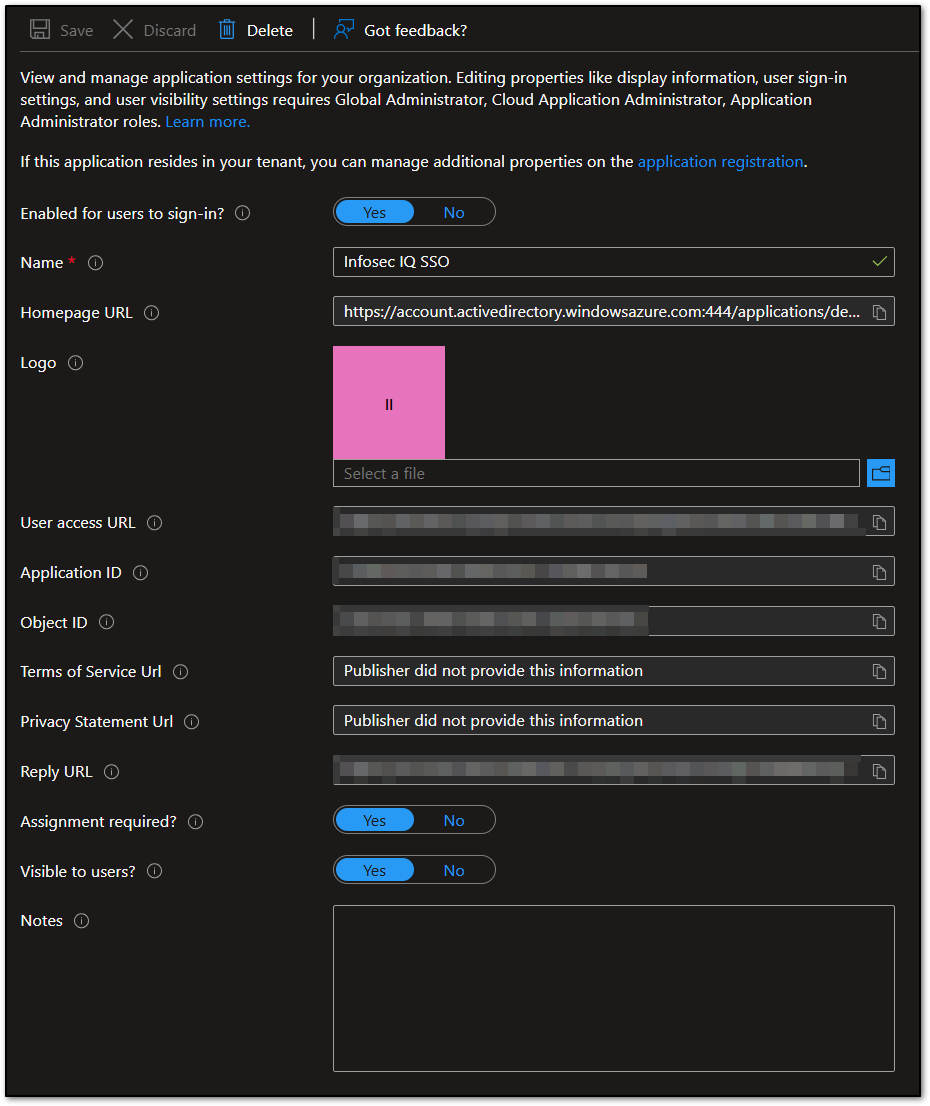
Task: Copy the Homepage URL to clipboard
Action: tap(879, 311)
